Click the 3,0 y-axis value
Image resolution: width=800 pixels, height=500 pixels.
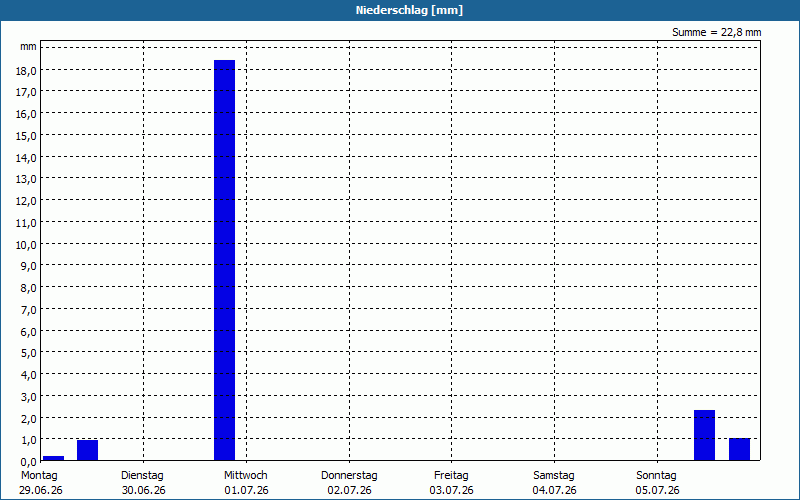click(x=29, y=396)
